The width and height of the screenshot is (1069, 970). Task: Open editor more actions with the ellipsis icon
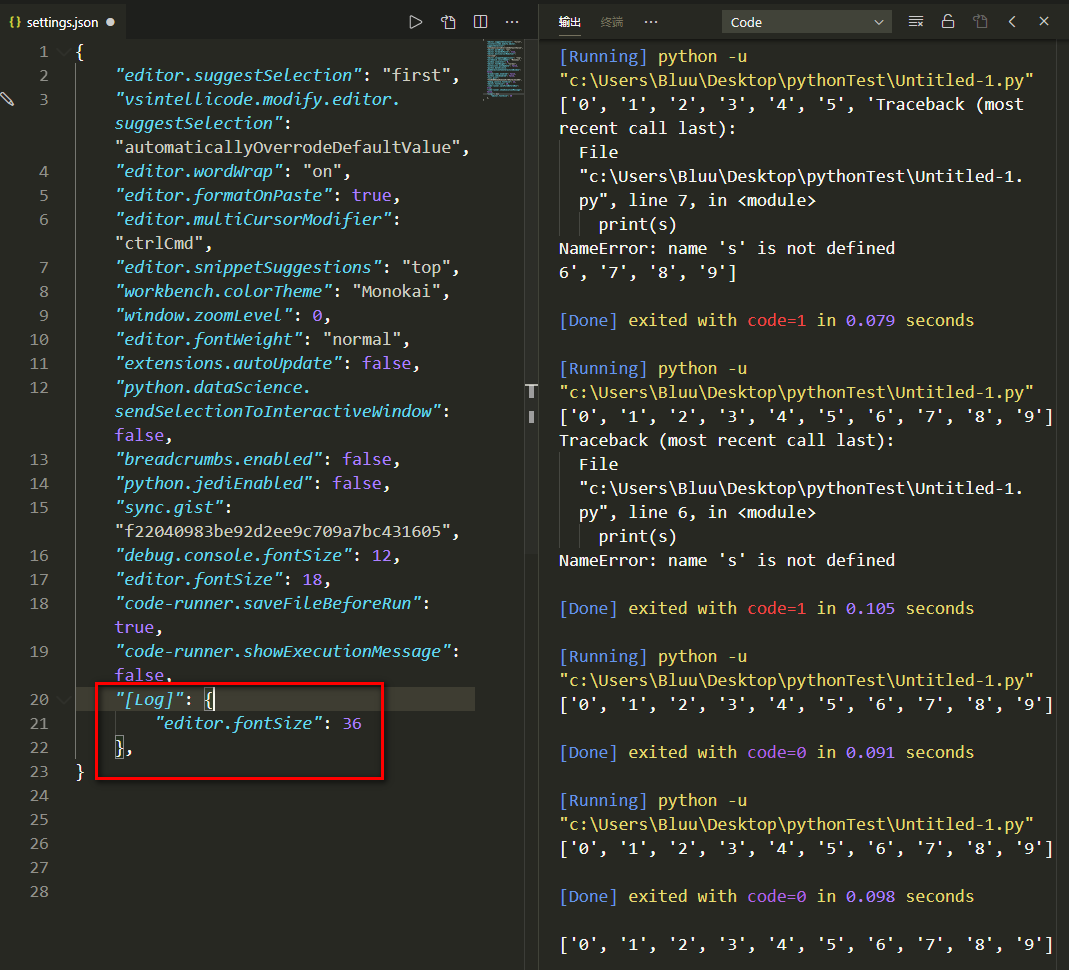pyautogui.click(x=512, y=21)
